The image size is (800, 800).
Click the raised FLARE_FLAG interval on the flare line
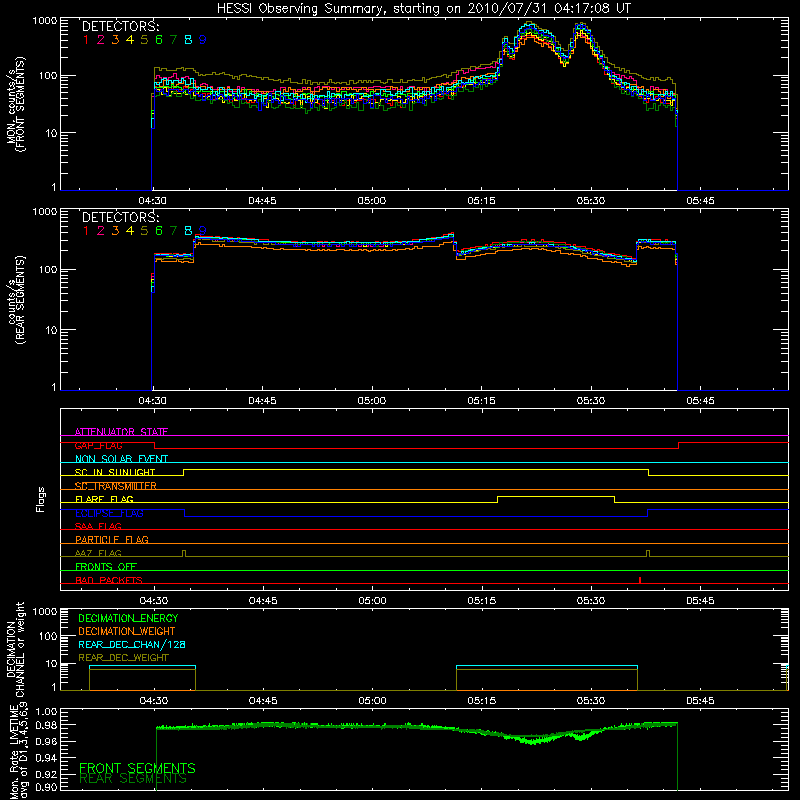coord(556,496)
